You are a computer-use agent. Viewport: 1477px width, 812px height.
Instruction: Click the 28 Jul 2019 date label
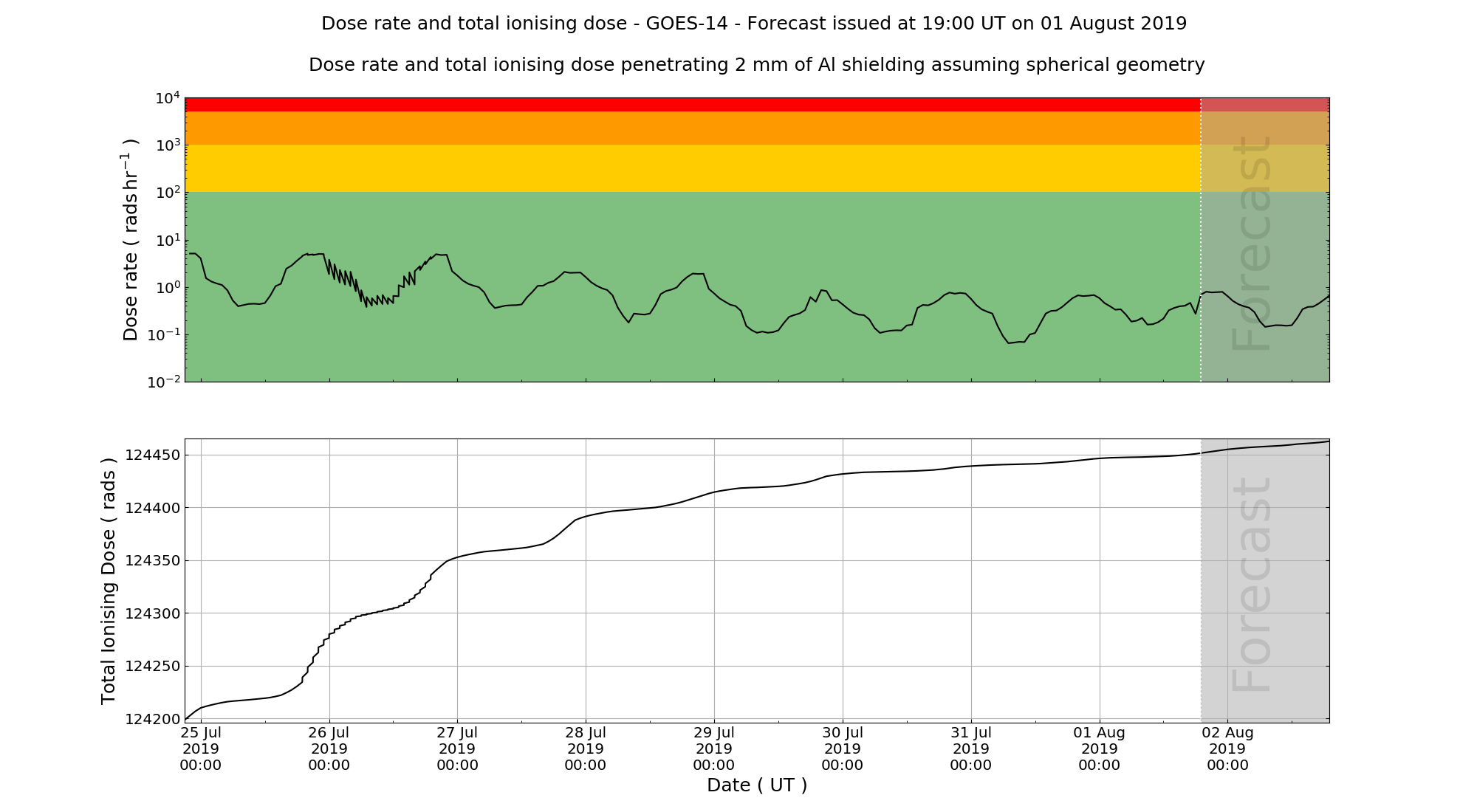tap(586, 749)
